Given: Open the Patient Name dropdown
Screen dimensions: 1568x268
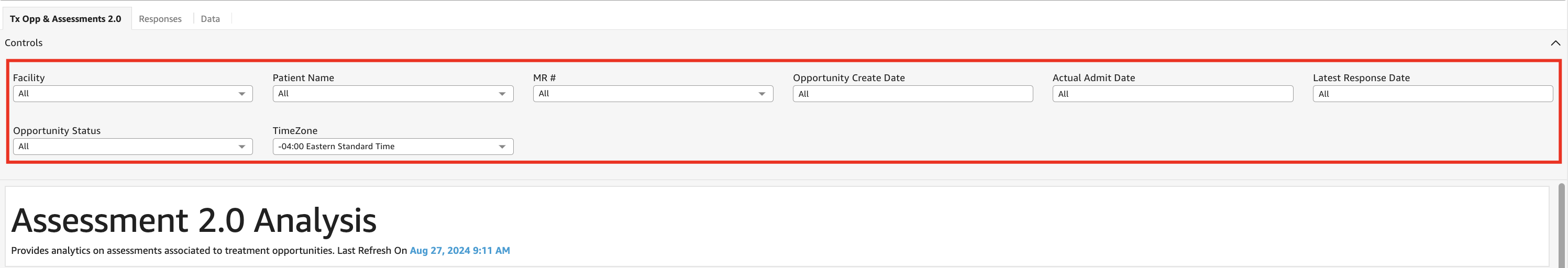Looking at the screenshot, I should click(x=393, y=94).
